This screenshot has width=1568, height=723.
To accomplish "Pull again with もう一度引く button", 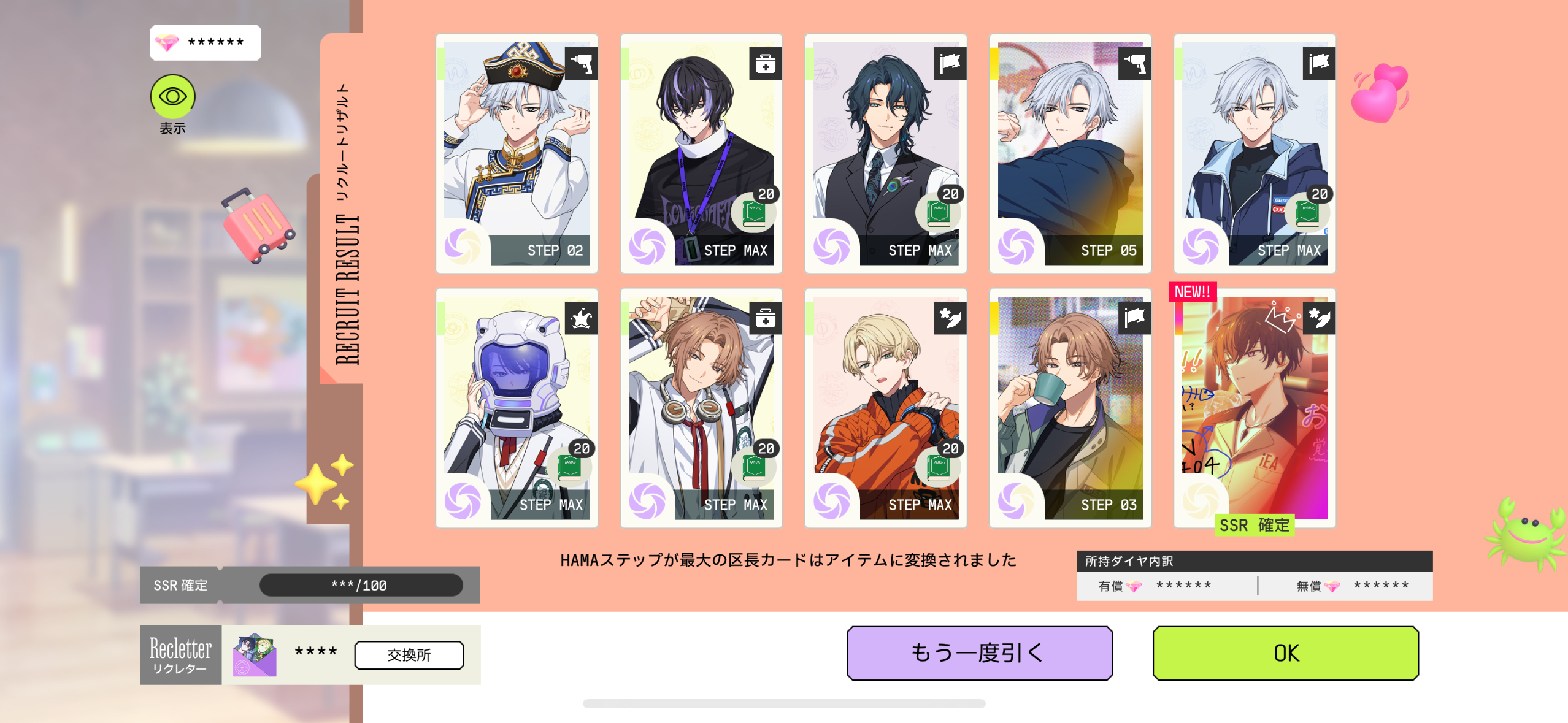I will point(979,653).
